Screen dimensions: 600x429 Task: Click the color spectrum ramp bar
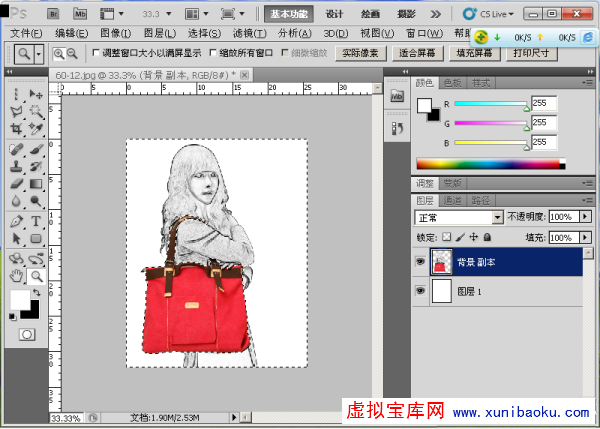488,164
